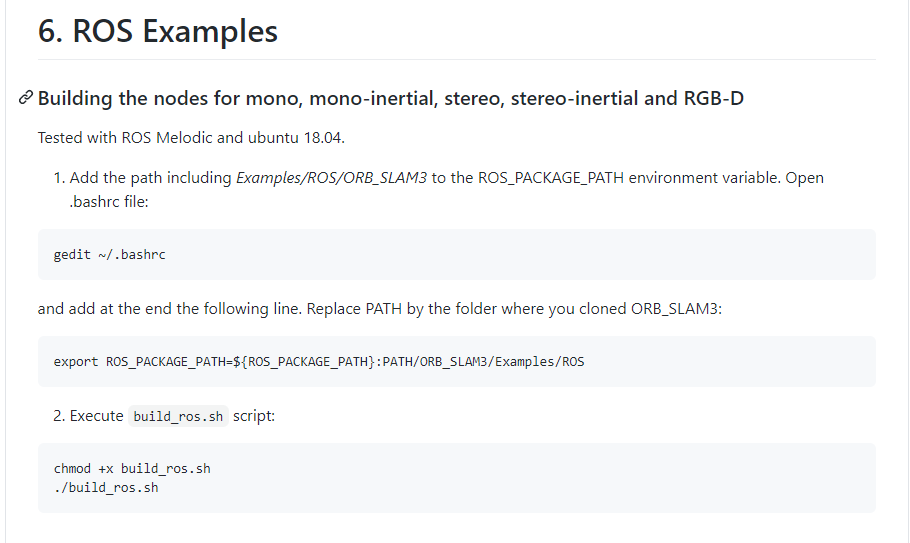The width and height of the screenshot is (910, 543).
Task: Click the "chmod +x build_ros.sh" command line
Action: [x=132, y=469]
